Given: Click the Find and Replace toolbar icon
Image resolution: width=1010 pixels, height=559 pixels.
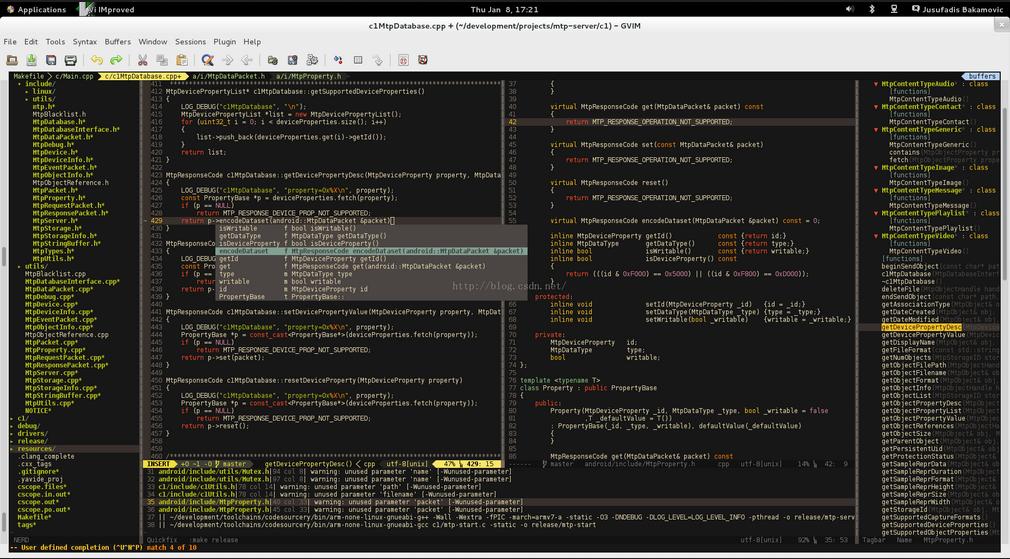Looking at the screenshot, I should pyautogui.click(x=207, y=60).
